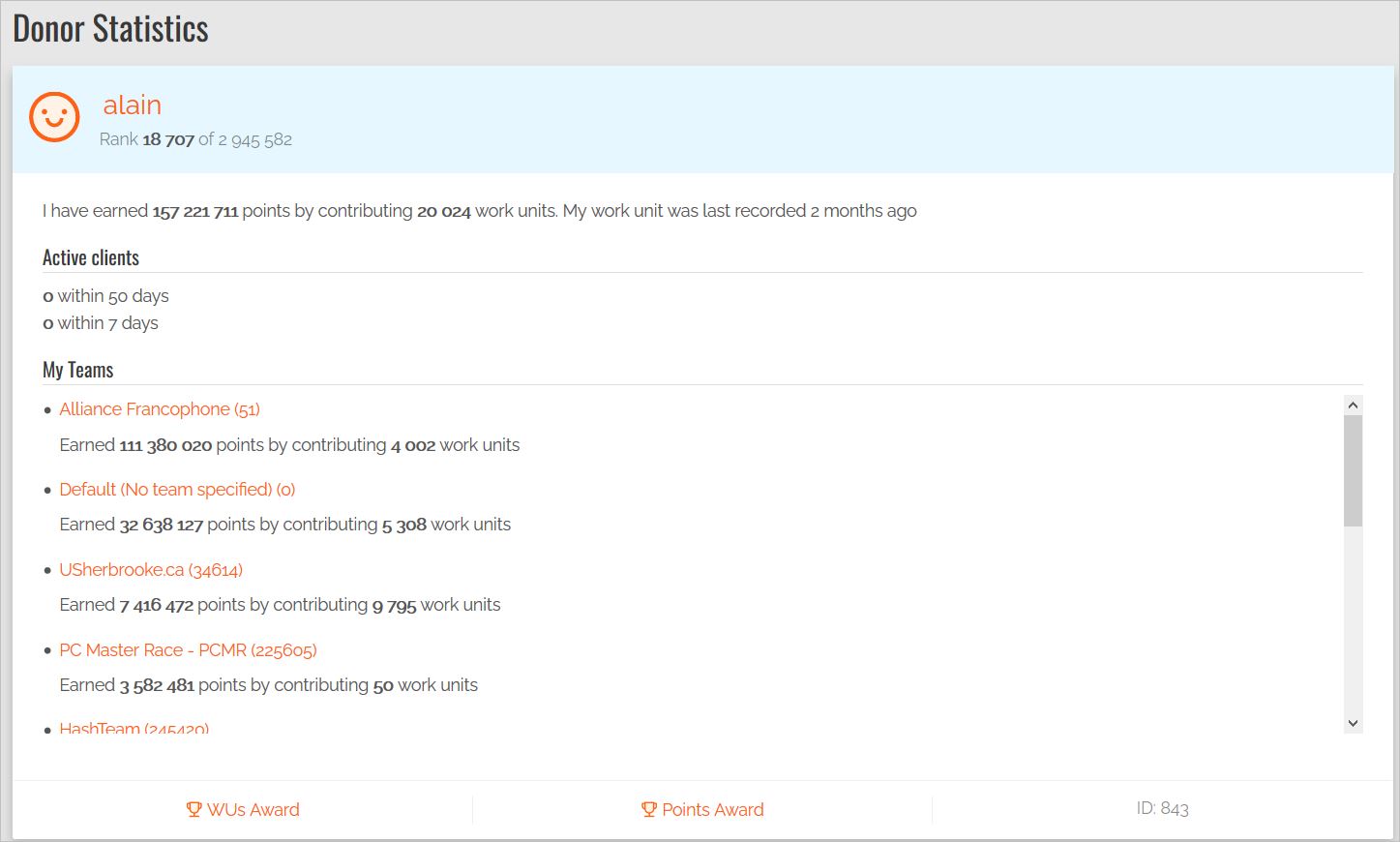
Task: Click the orange smiley avatar icon
Action: (54, 117)
